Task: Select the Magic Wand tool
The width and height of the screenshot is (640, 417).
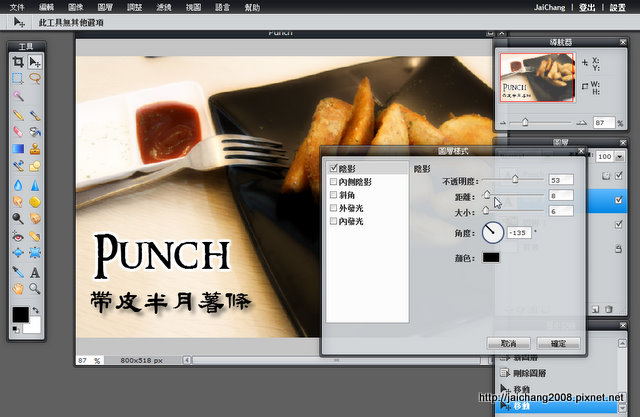Action: click(18, 95)
